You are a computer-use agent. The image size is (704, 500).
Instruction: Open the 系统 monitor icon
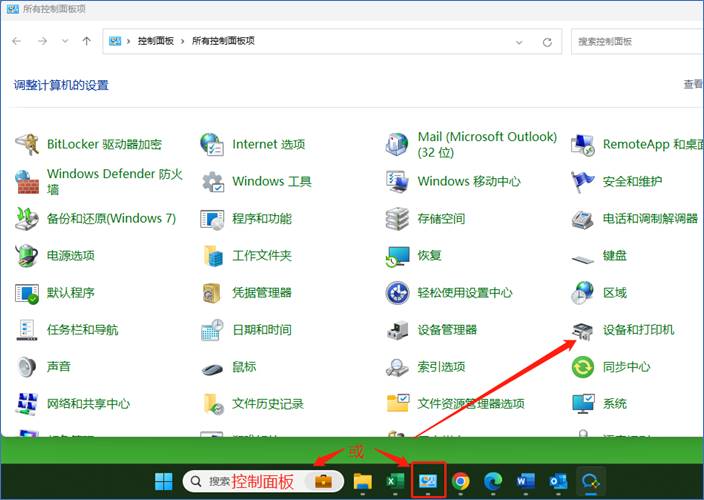click(x=583, y=404)
